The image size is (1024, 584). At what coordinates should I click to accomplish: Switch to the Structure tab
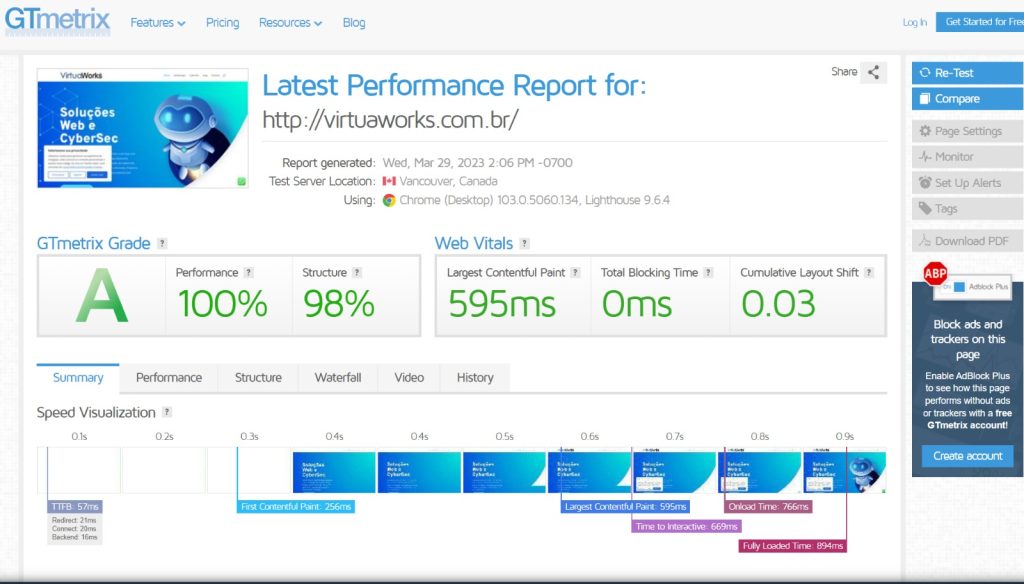tap(258, 378)
